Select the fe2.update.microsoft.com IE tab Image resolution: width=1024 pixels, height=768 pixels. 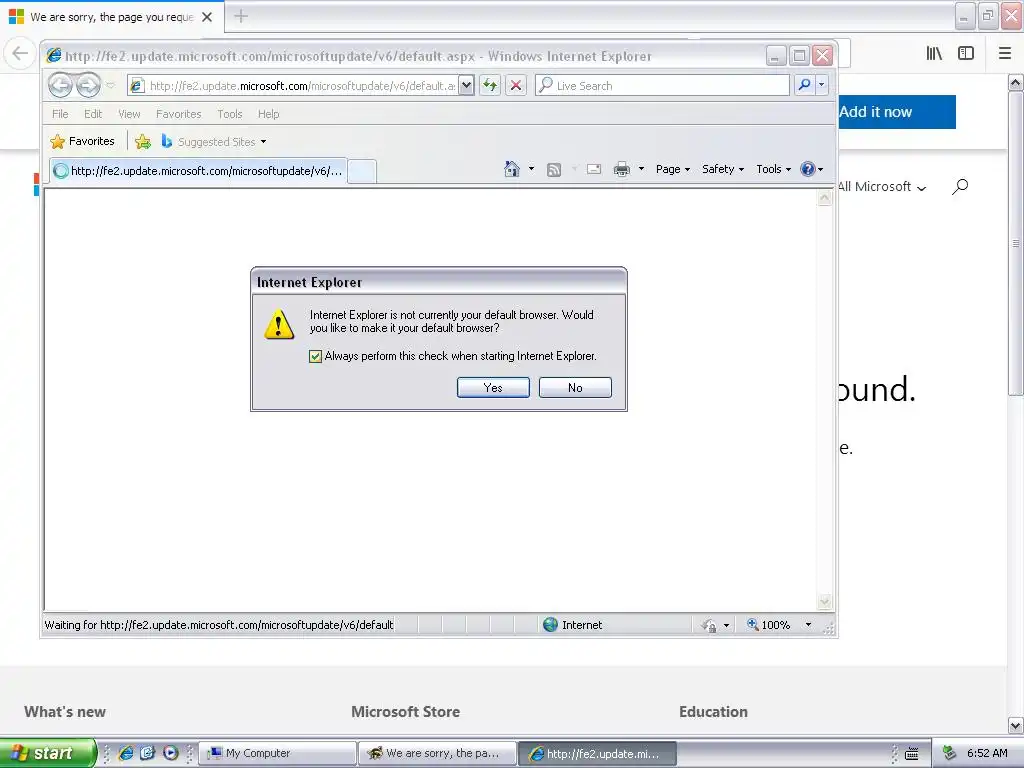click(198, 171)
